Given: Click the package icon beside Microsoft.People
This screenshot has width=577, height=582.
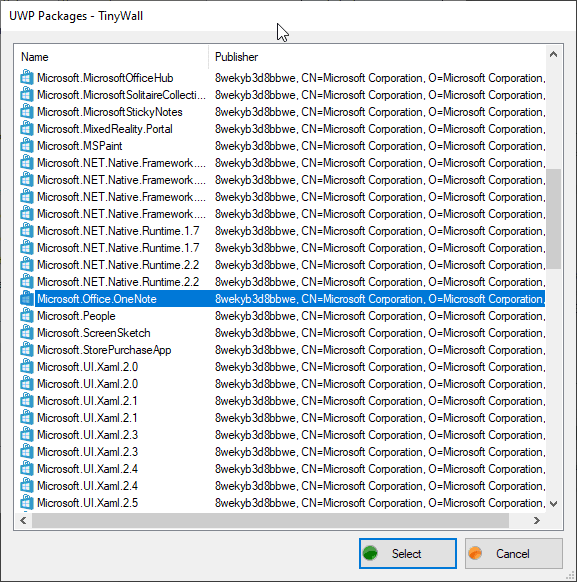Looking at the screenshot, I should coord(26,316).
